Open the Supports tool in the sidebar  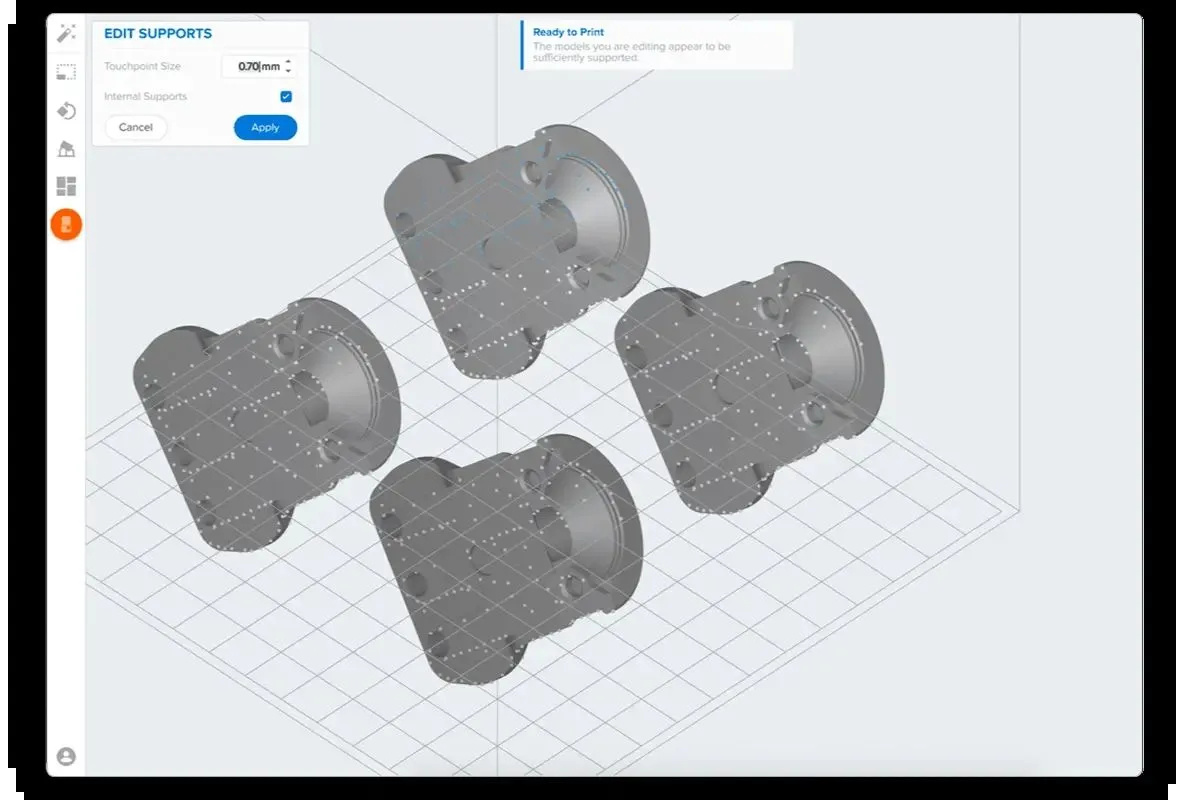point(66,149)
